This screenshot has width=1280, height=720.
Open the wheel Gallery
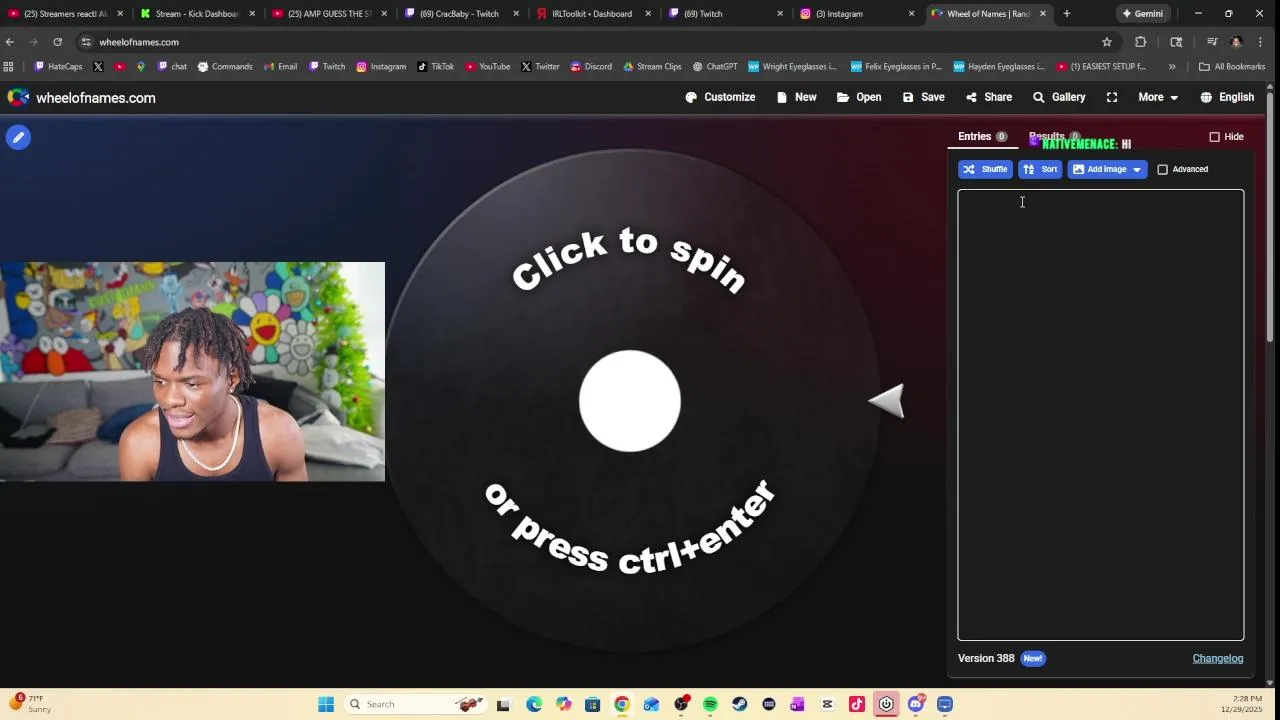(x=1059, y=97)
